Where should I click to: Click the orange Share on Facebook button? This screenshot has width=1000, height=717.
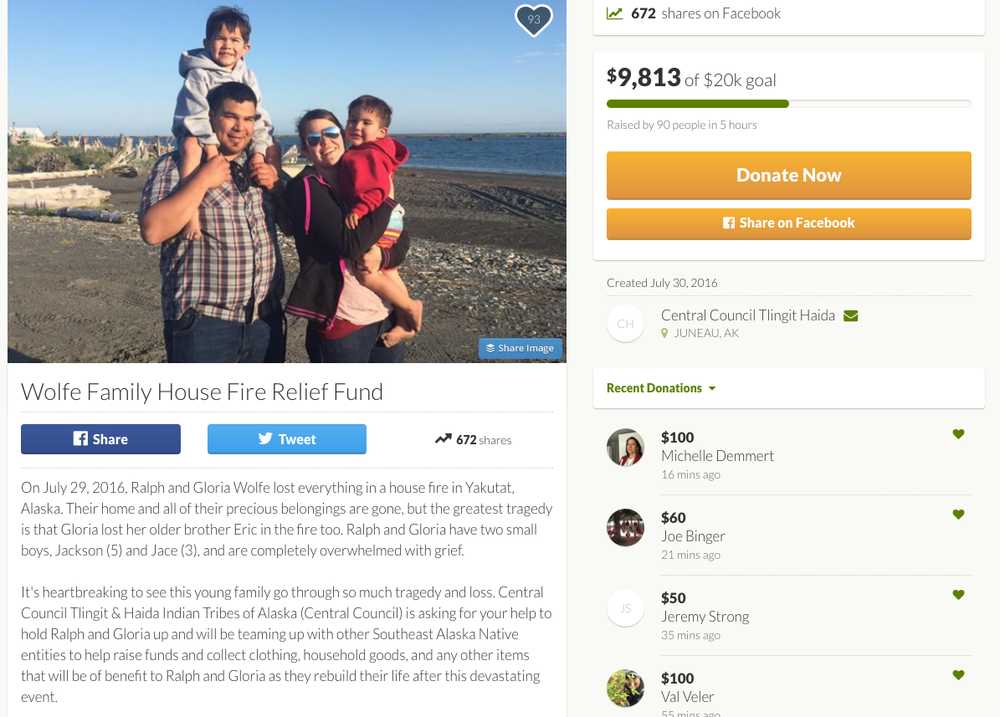[x=788, y=223]
